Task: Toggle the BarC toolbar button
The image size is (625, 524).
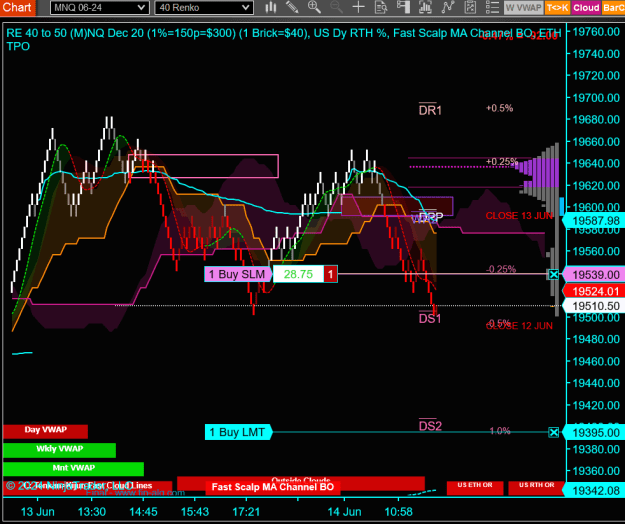Action: click(x=613, y=8)
